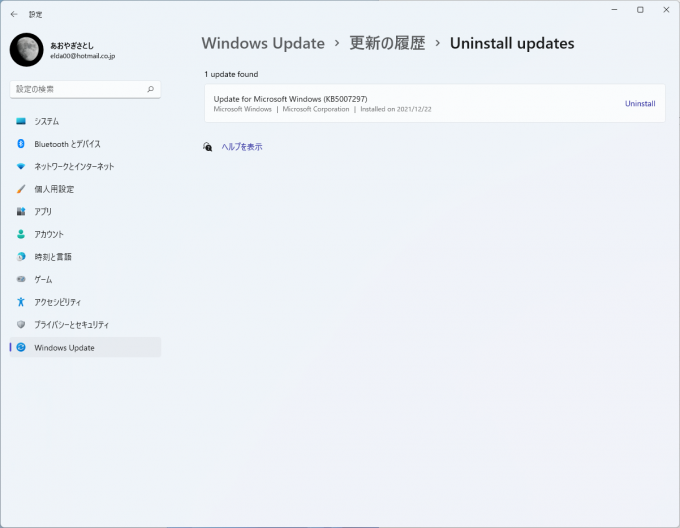Open アカウント settings
Viewport: 680px width, 528px height.
click(x=85, y=234)
